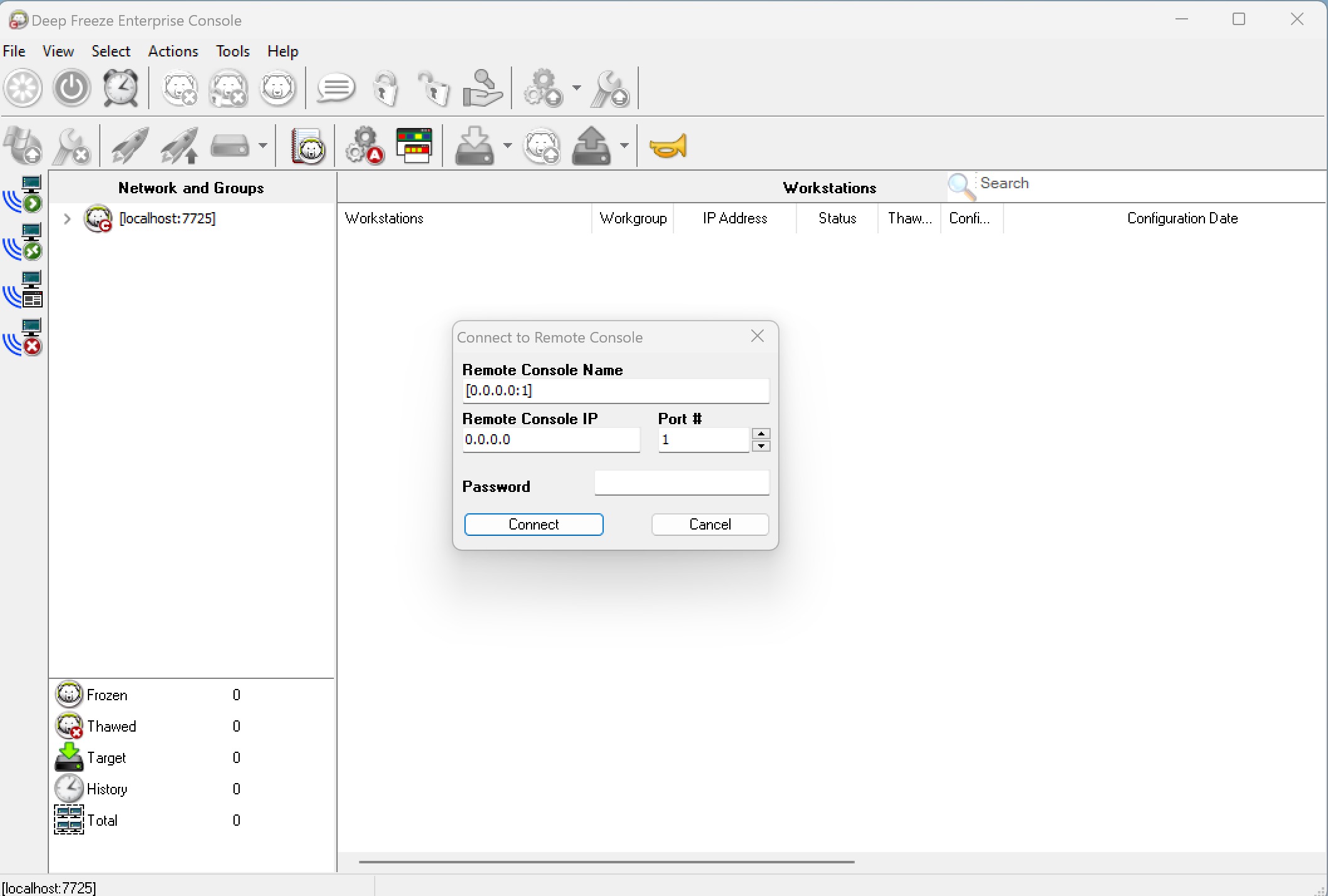Expand the [localhost:7725] tree node
This screenshot has width=1328, height=896.
[x=67, y=218]
